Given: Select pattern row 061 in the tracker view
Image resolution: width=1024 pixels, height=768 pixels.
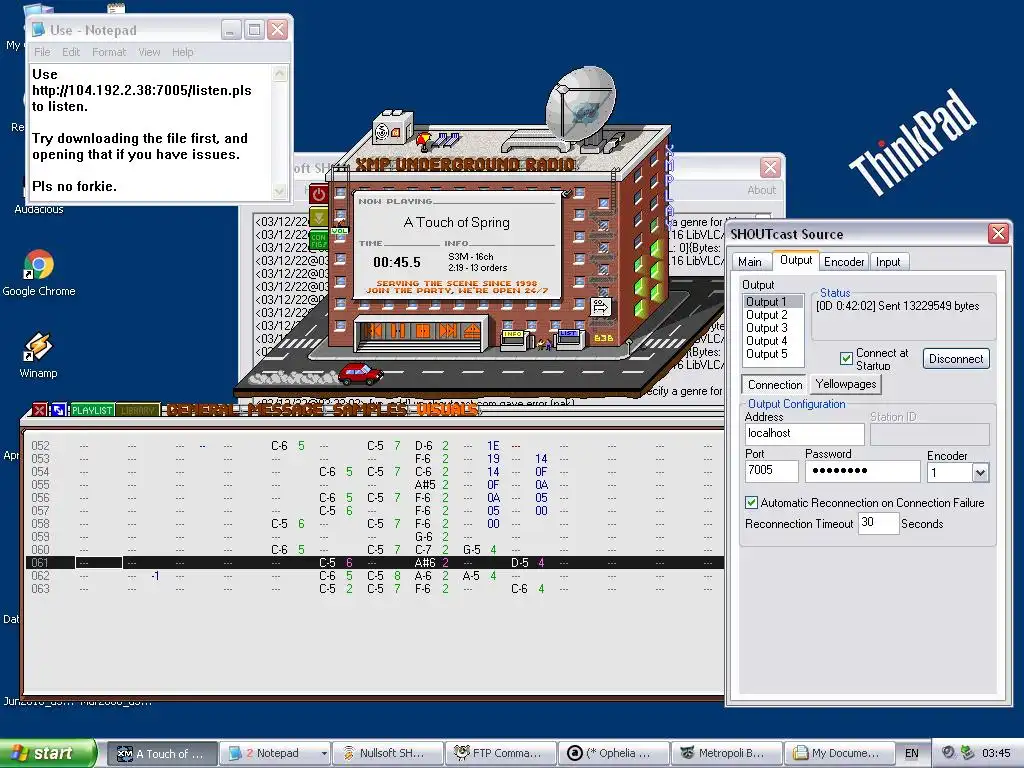Looking at the screenshot, I should pos(374,562).
